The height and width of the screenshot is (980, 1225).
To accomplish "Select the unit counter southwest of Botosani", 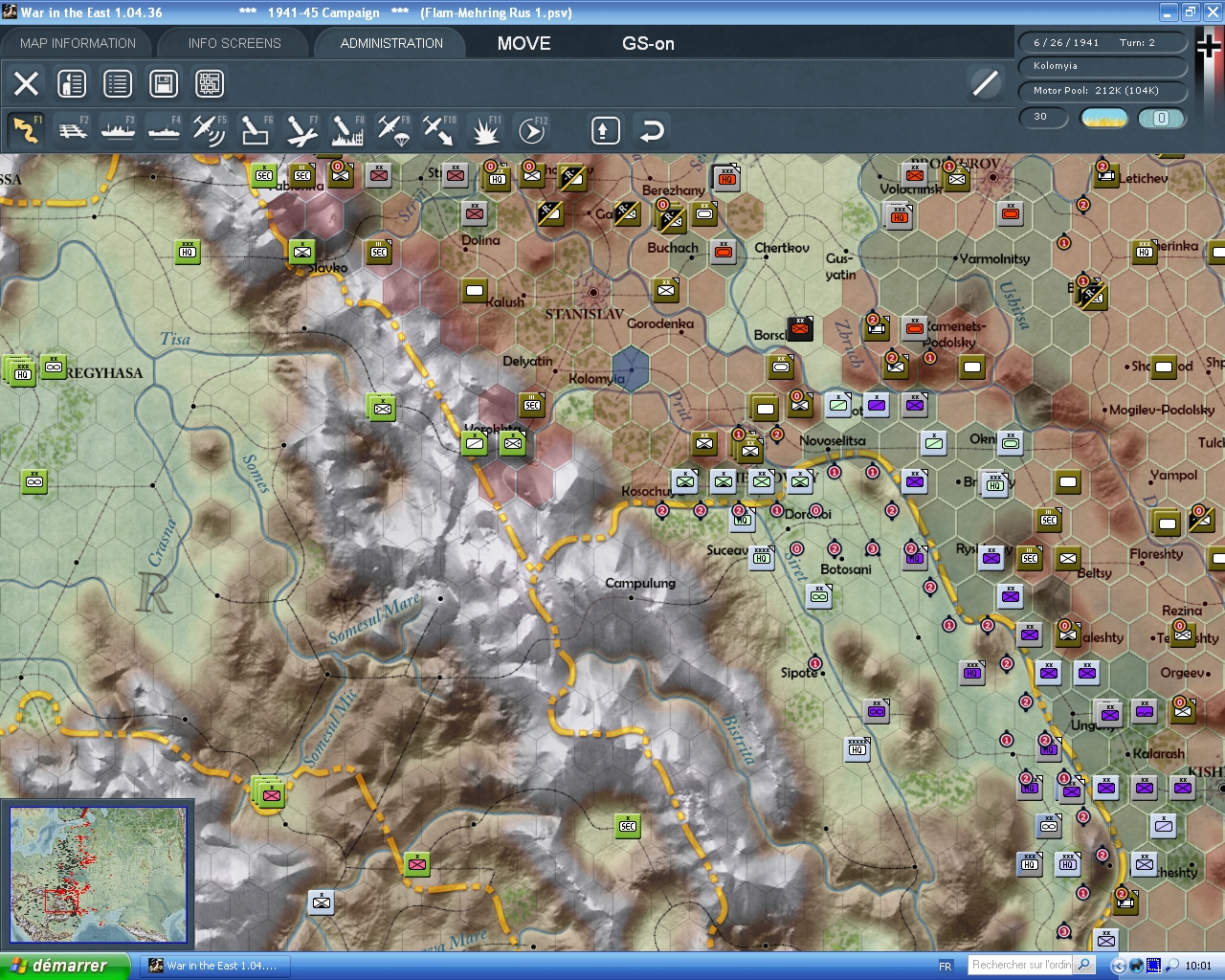I will click(x=819, y=596).
